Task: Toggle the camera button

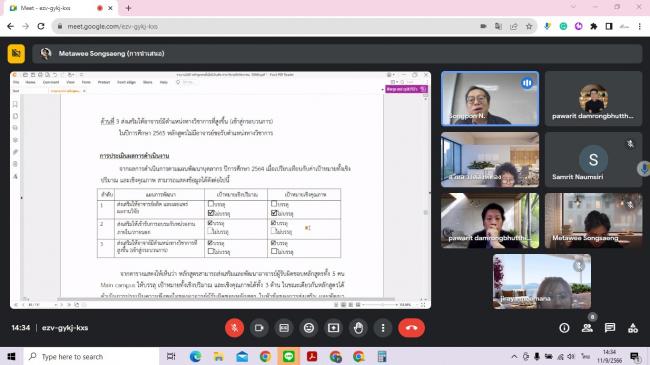Action: (x=259, y=328)
